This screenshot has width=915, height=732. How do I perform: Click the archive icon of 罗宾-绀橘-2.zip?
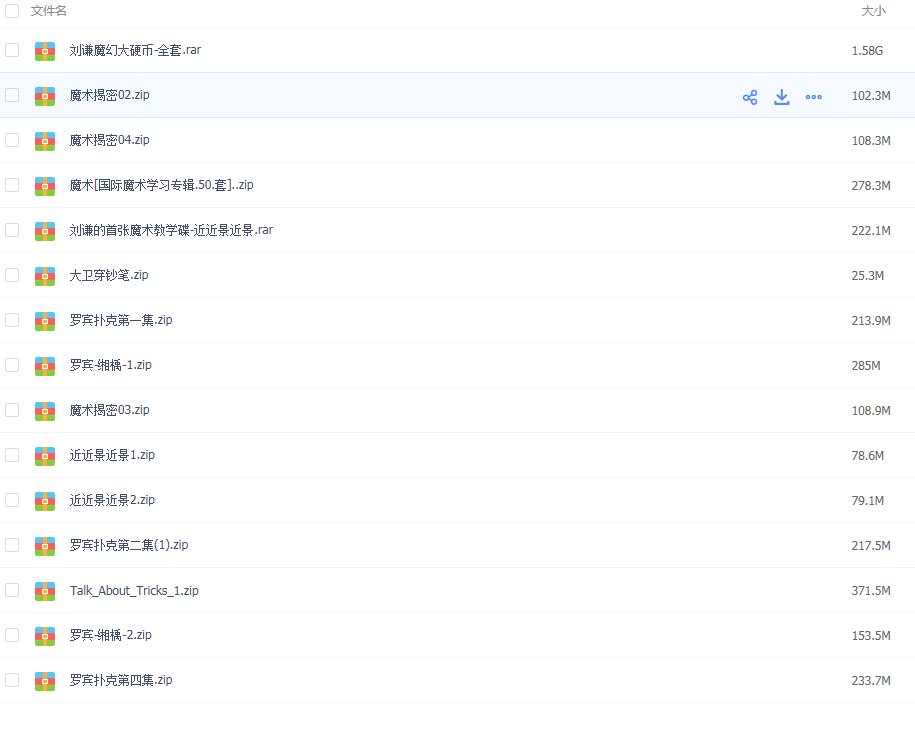45,636
